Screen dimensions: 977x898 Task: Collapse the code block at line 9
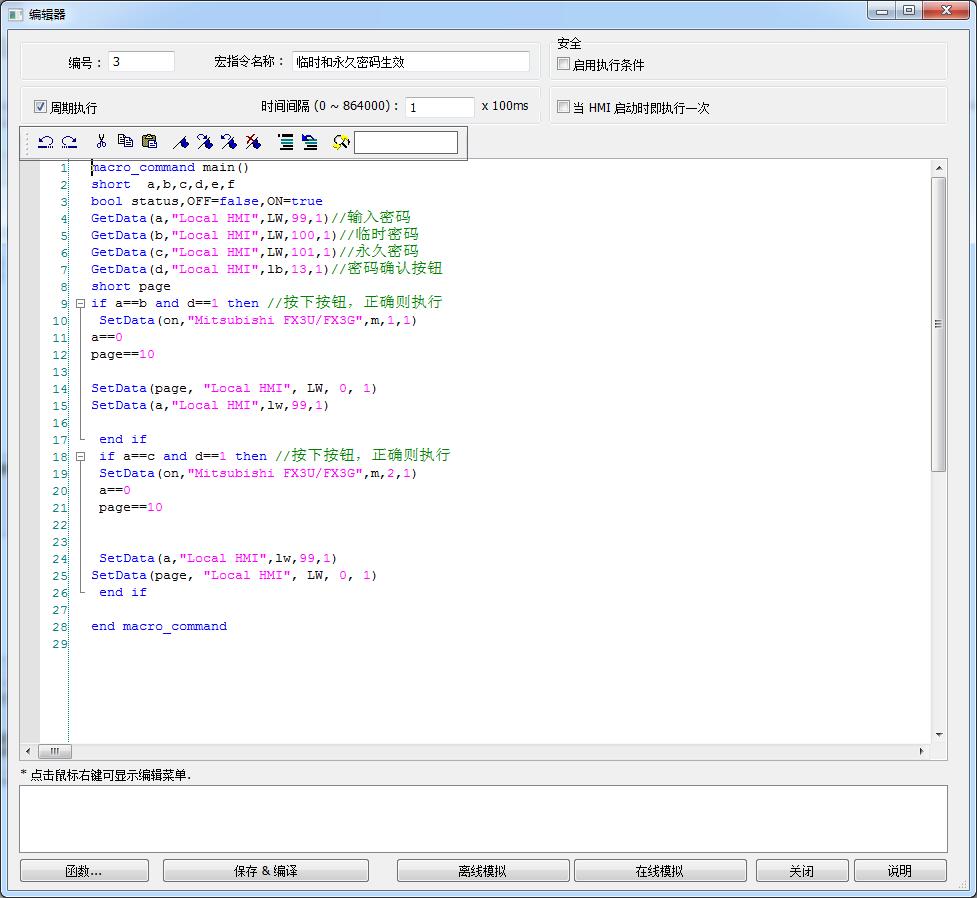point(80,303)
